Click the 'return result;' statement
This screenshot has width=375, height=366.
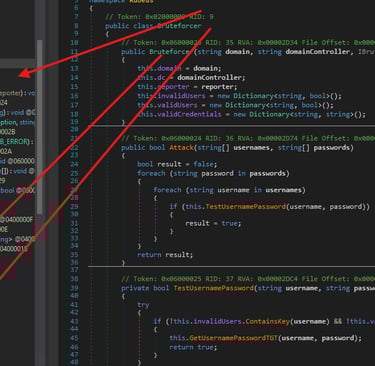click(x=165, y=255)
